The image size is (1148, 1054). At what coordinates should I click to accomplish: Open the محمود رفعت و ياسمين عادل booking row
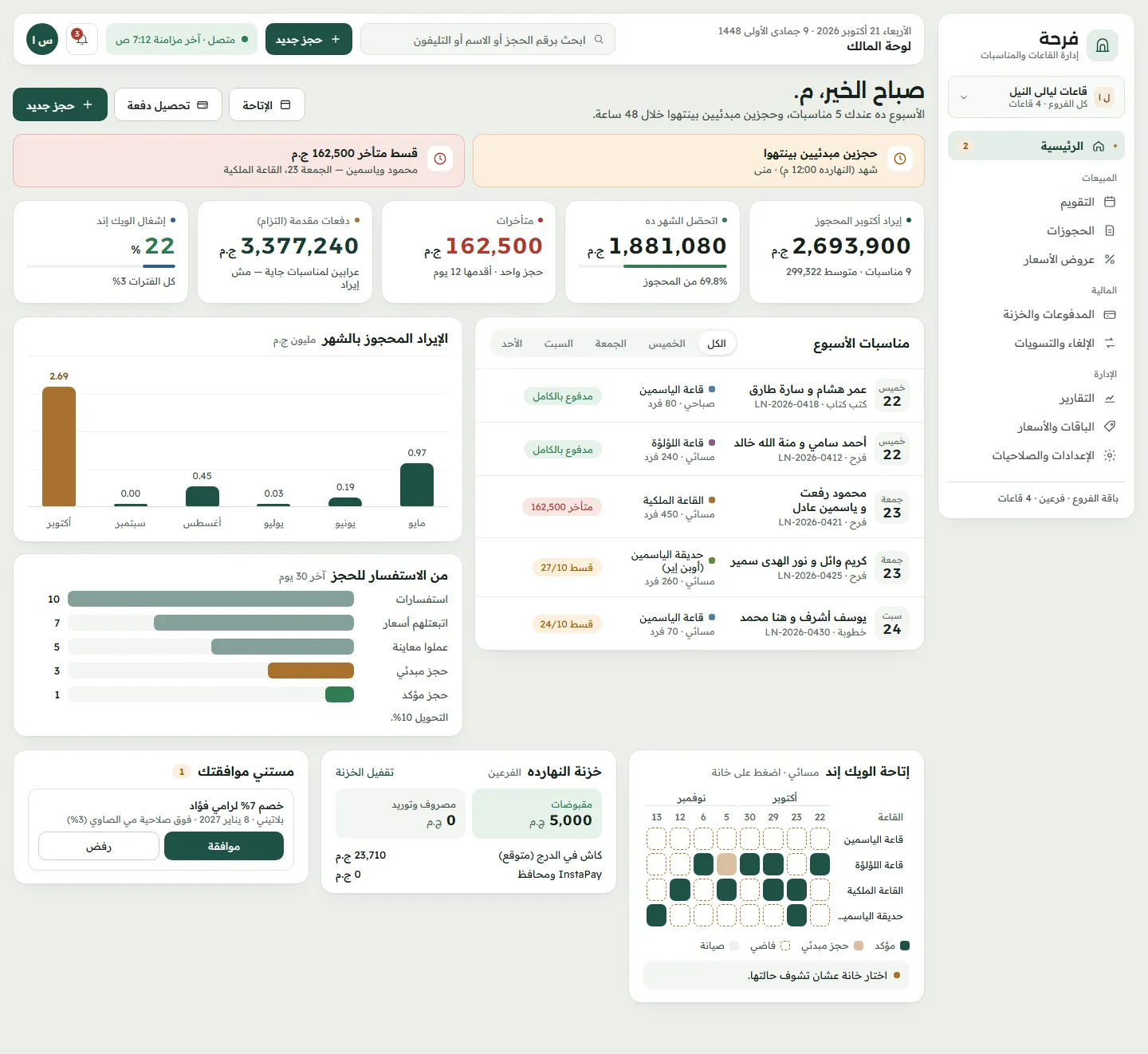pyautogui.click(x=699, y=507)
